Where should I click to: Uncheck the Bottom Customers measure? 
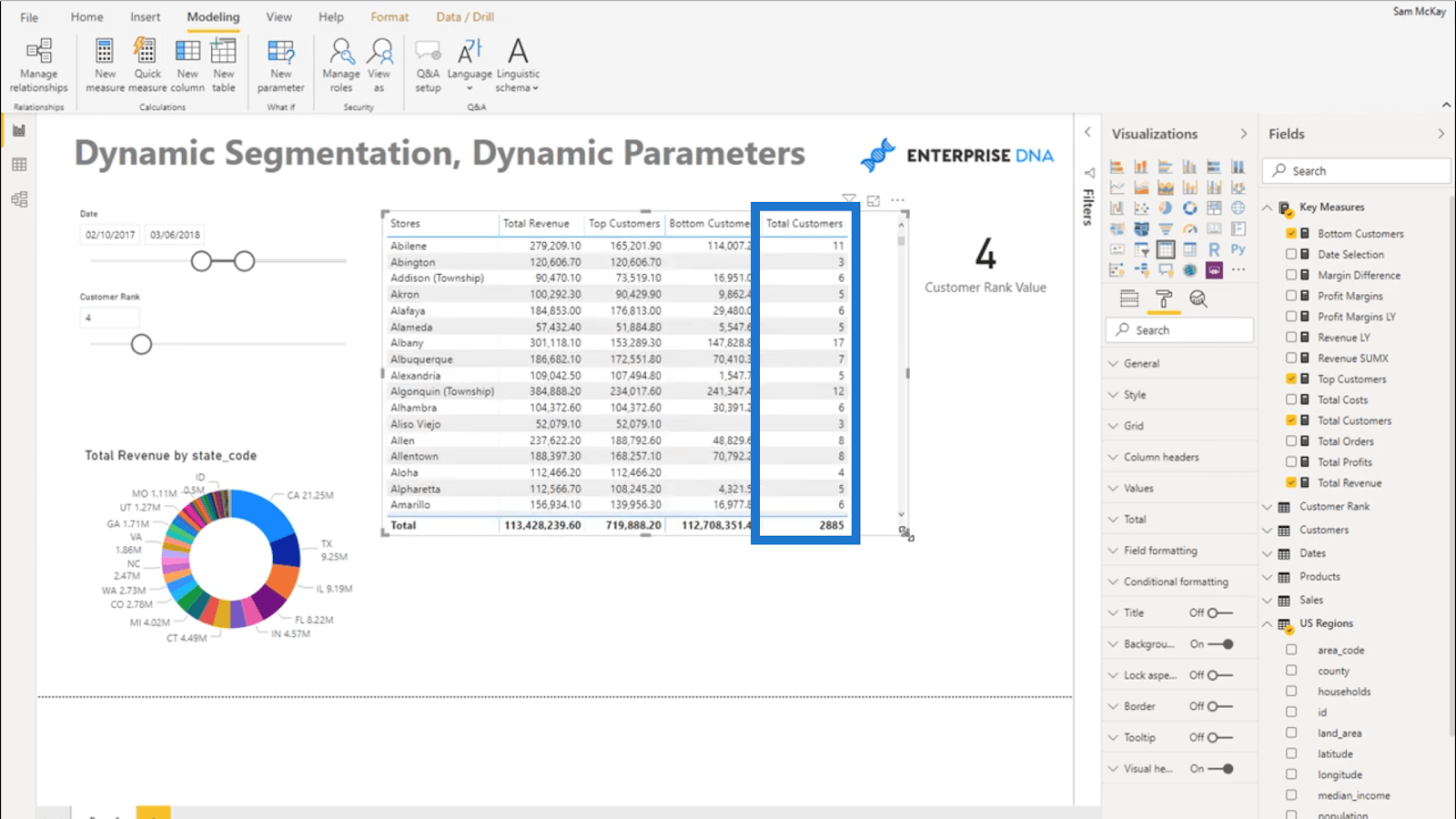[1291, 234]
